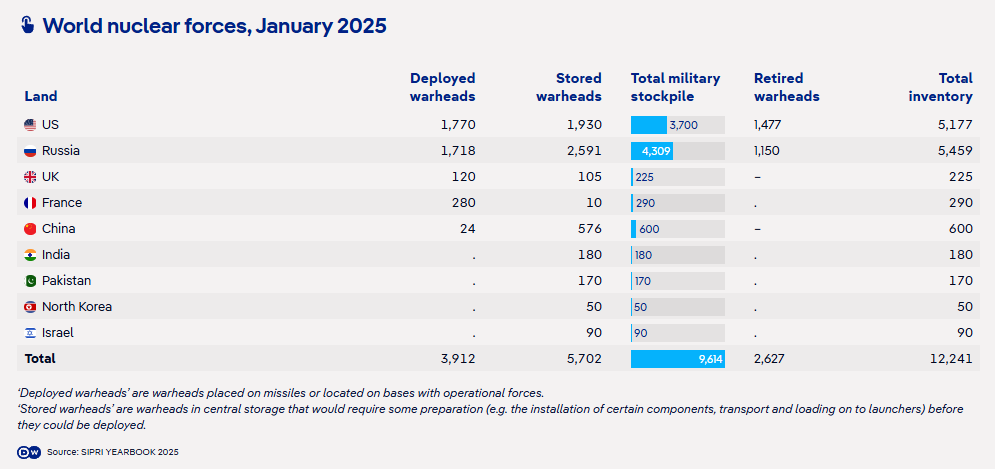995x469 pixels.
Task: Click the pointing hand icon beside title
Action: 26,26
